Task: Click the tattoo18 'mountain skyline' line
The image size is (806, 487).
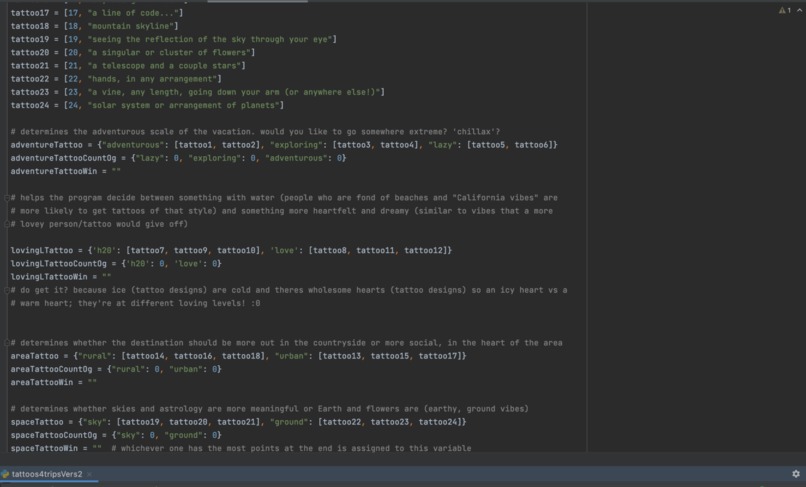Action: point(94,26)
